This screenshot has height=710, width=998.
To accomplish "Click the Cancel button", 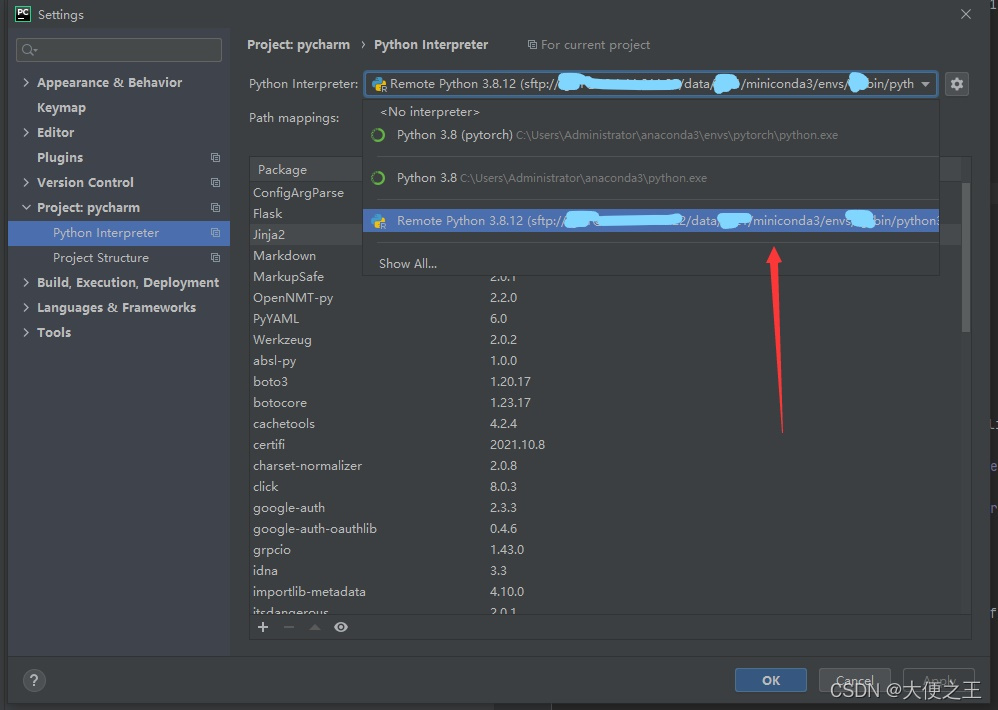I will point(855,680).
